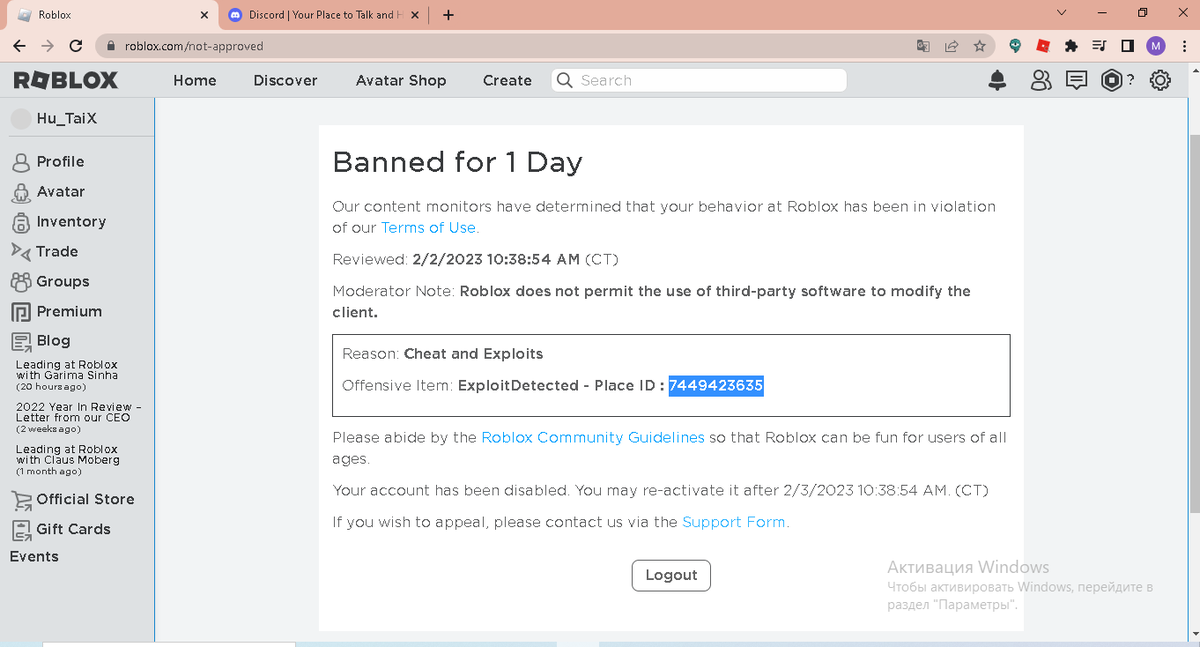
Task: Open the Roblox notifications bell
Action: pyautogui.click(x=997, y=80)
